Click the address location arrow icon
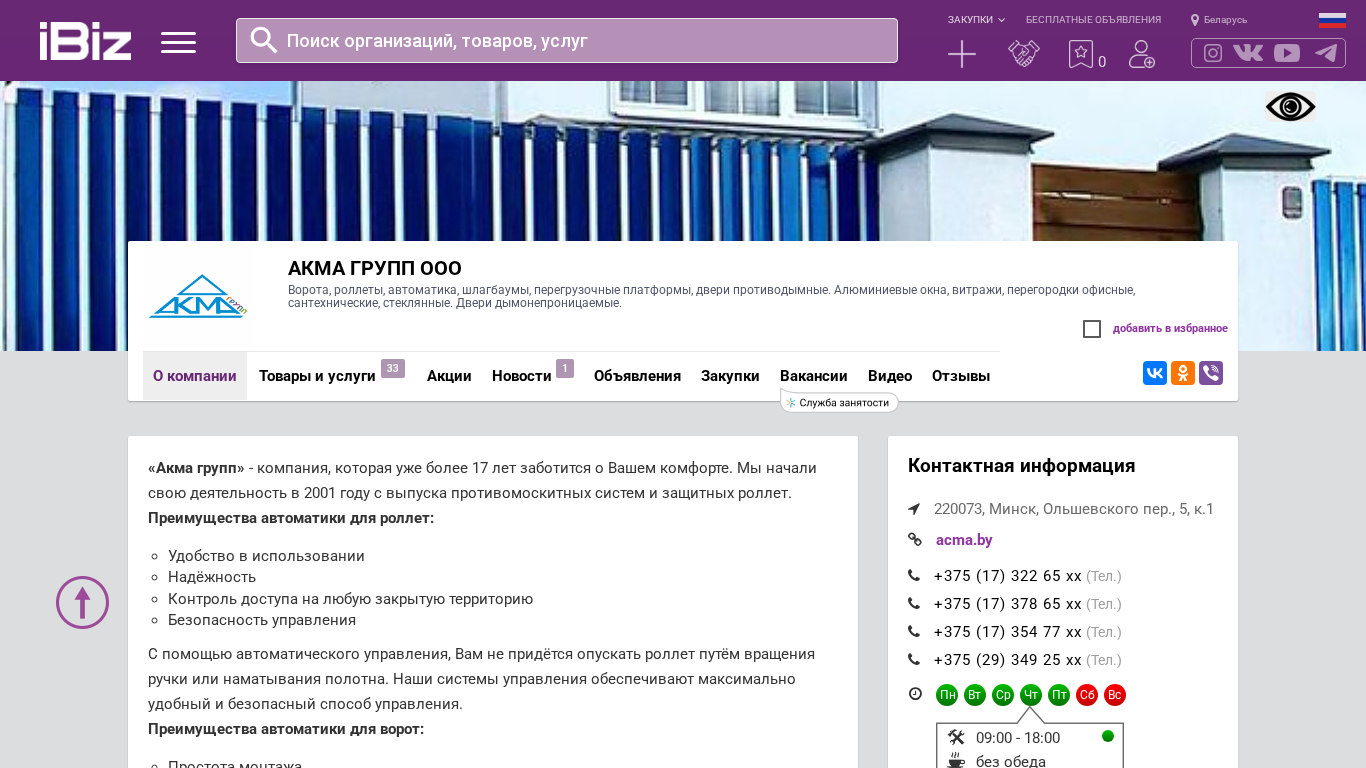The width and height of the screenshot is (1366, 768). tap(914, 509)
